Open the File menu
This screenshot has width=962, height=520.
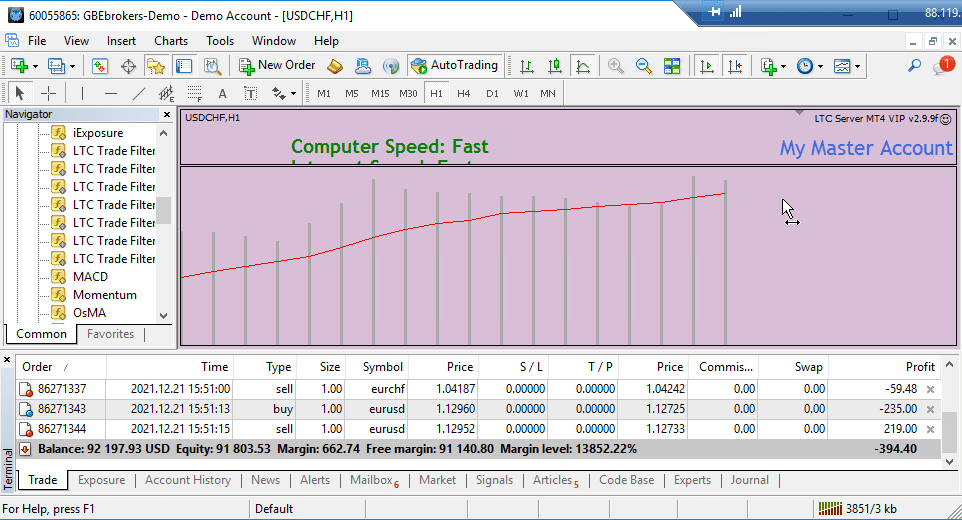[x=37, y=41]
